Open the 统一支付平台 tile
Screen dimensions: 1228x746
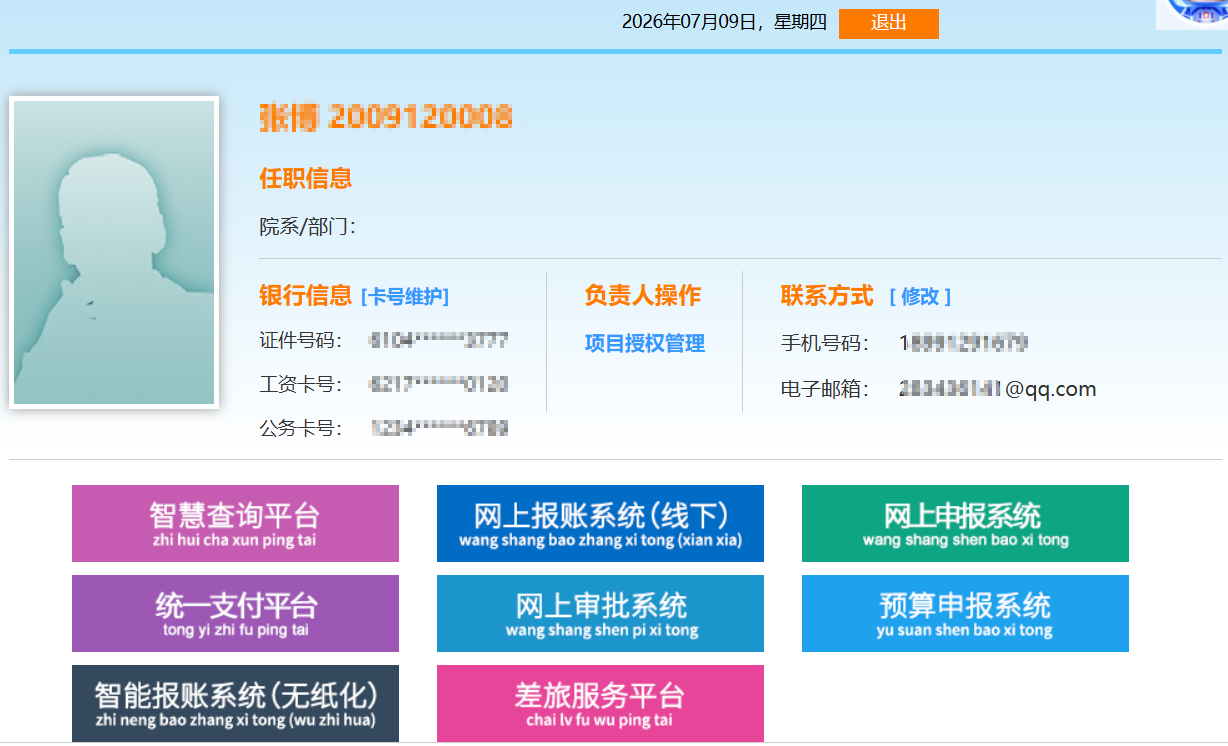coord(235,614)
